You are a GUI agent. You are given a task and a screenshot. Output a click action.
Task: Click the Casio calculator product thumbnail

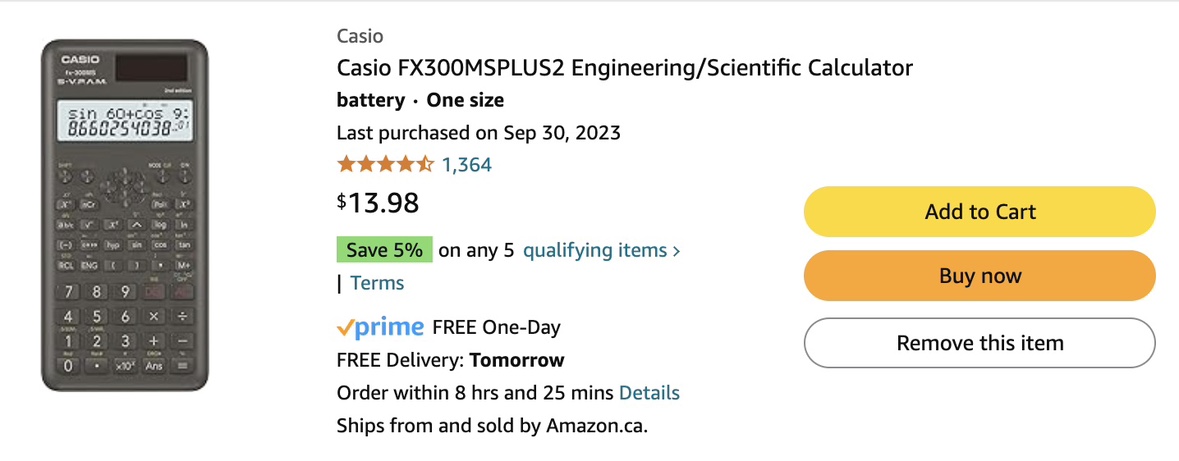tap(125, 215)
